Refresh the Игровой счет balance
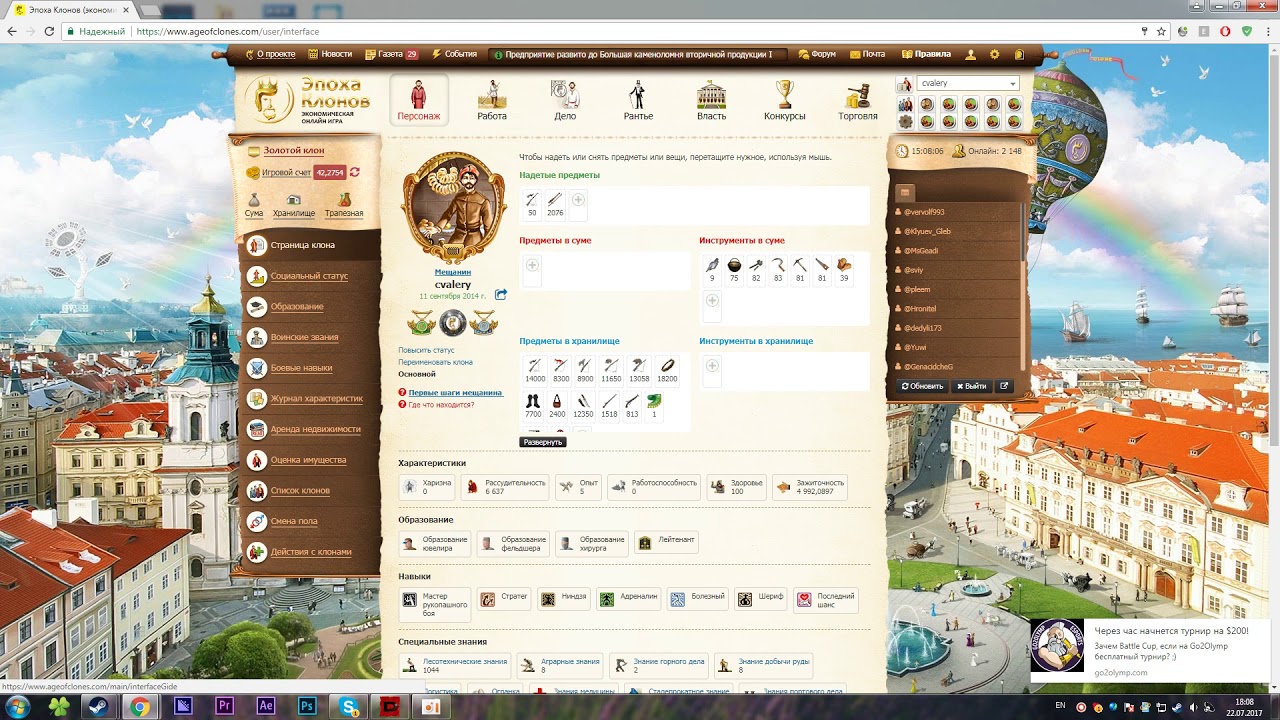1280x720 pixels. tap(354, 172)
